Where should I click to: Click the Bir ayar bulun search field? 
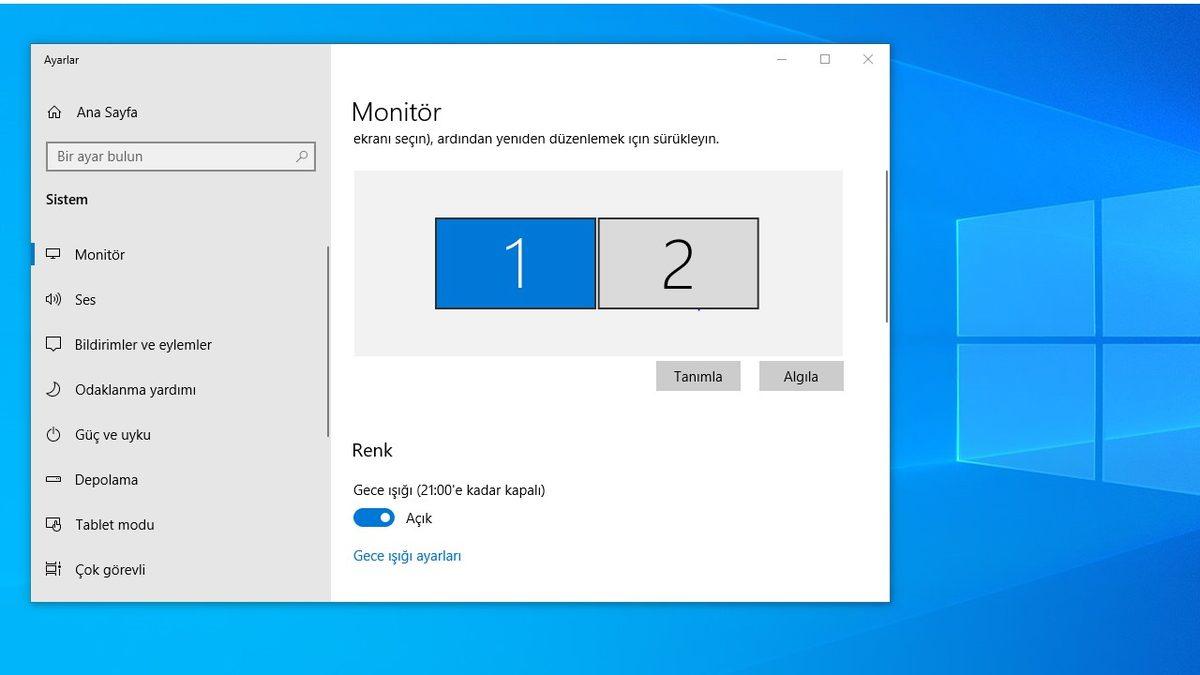(x=160, y=156)
